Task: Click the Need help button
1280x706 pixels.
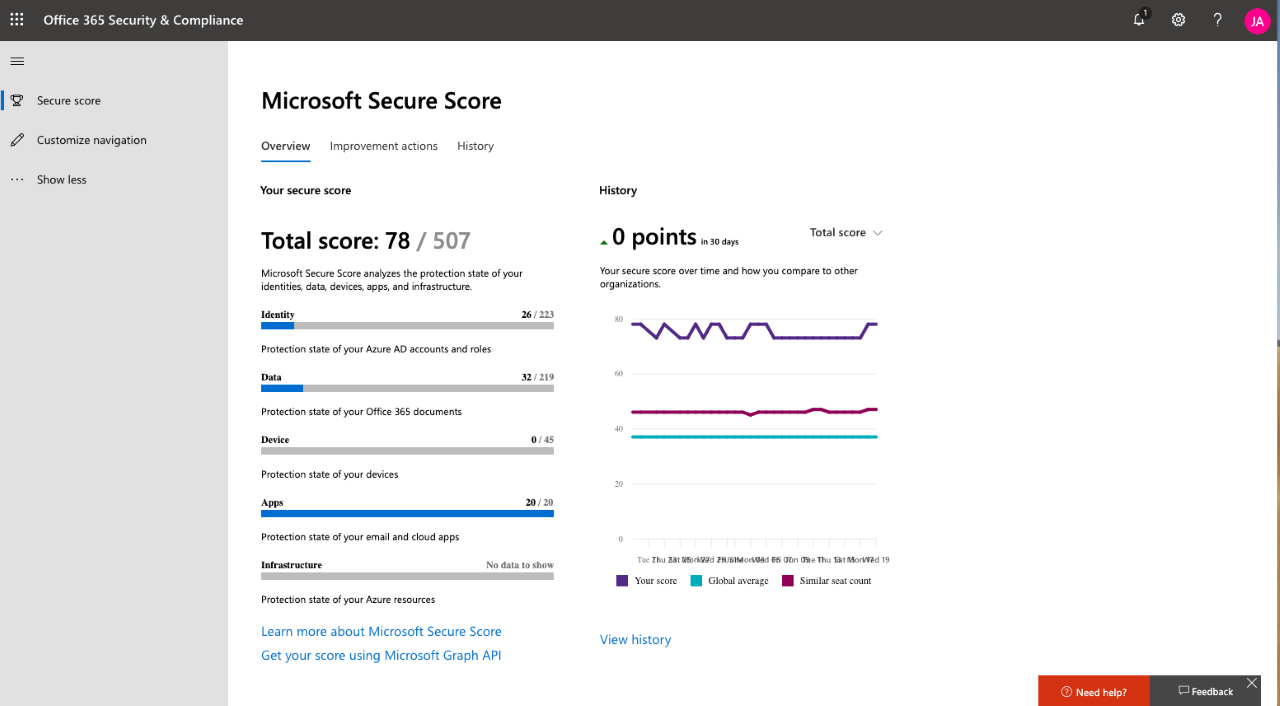Action: click(1093, 690)
